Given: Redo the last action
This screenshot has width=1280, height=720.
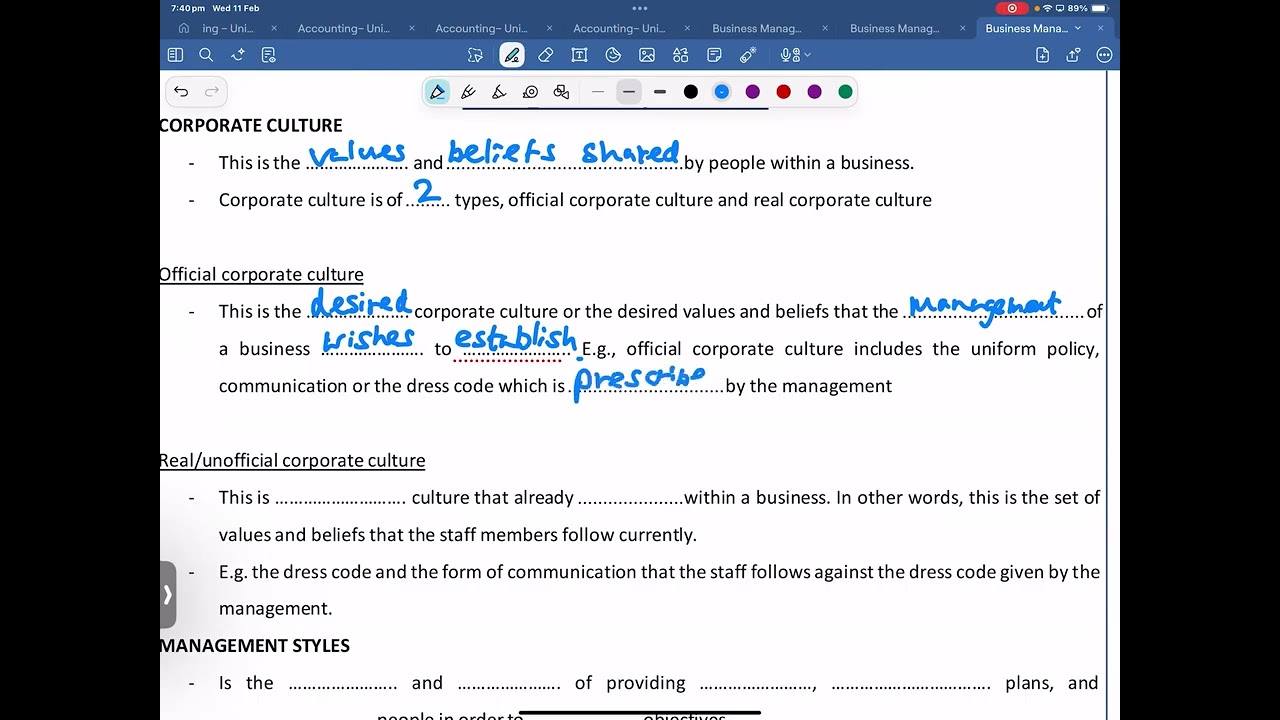Looking at the screenshot, I should coord(212,92).
